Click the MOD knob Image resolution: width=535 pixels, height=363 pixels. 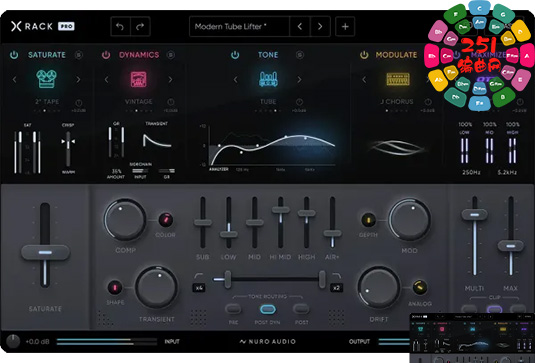point(409,220)
